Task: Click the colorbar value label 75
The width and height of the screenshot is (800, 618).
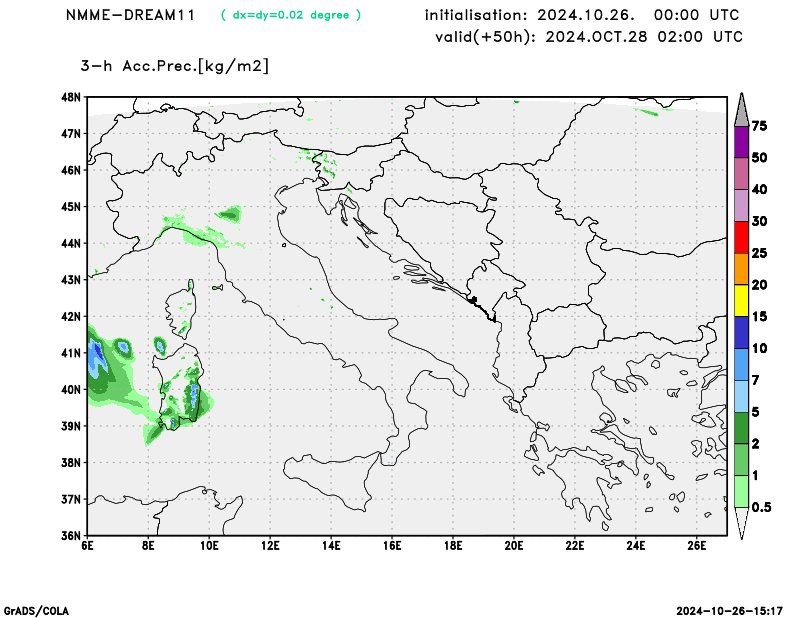Action: tap(759, 126)
